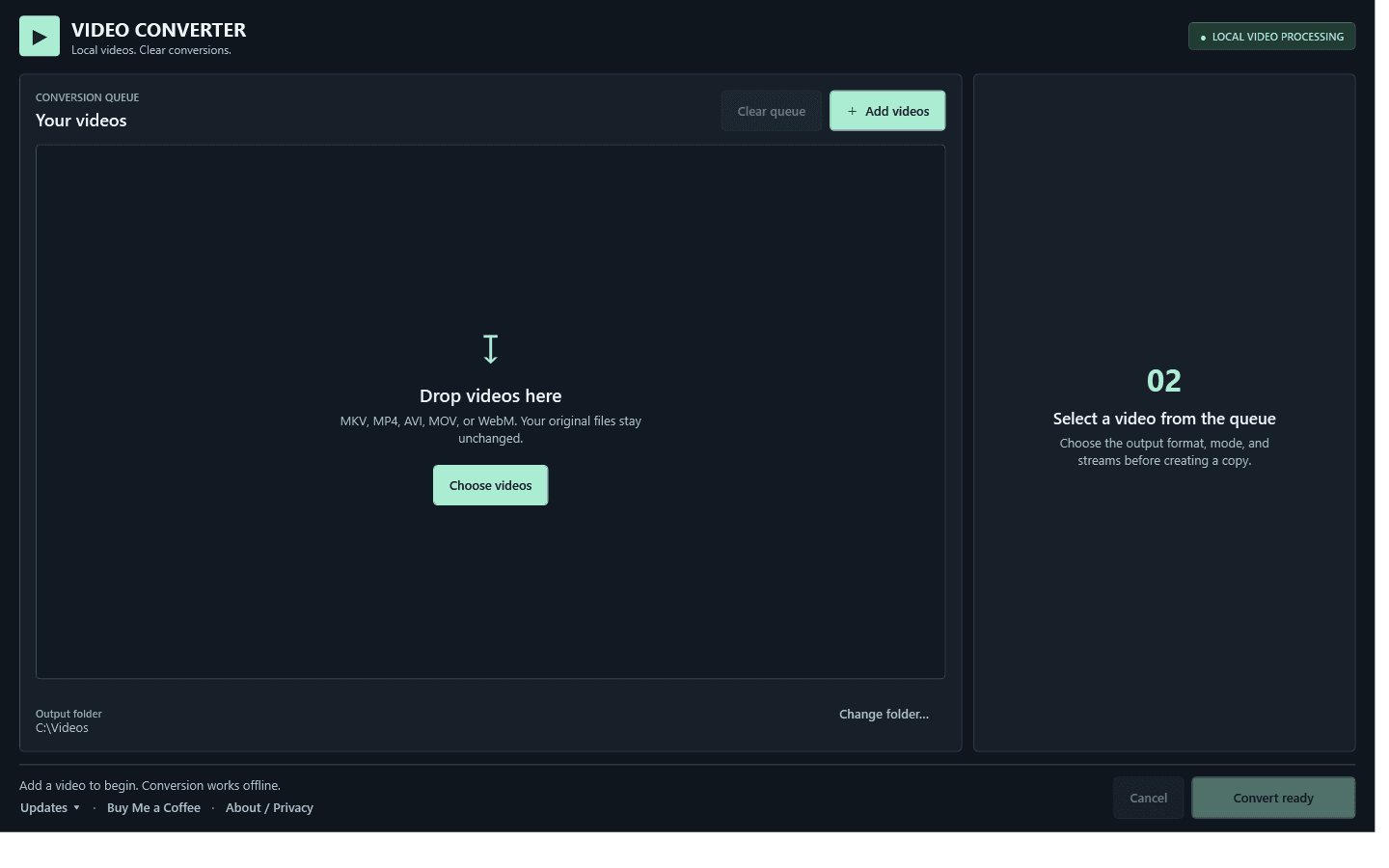The width and height of the screenshot is (1389, 868).
Task: Click the VIDEO CONVERTER title text
Action: [x=158, y=30]
